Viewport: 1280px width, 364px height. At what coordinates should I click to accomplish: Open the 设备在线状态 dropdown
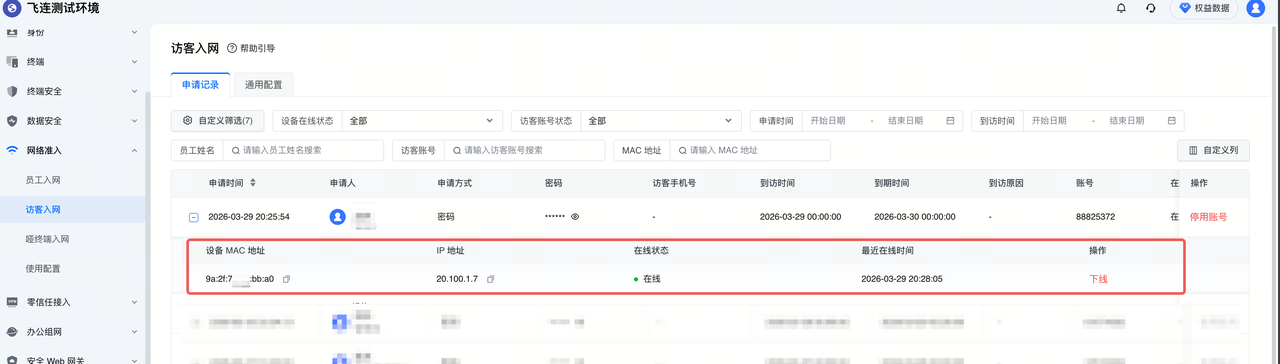[423, 120]
